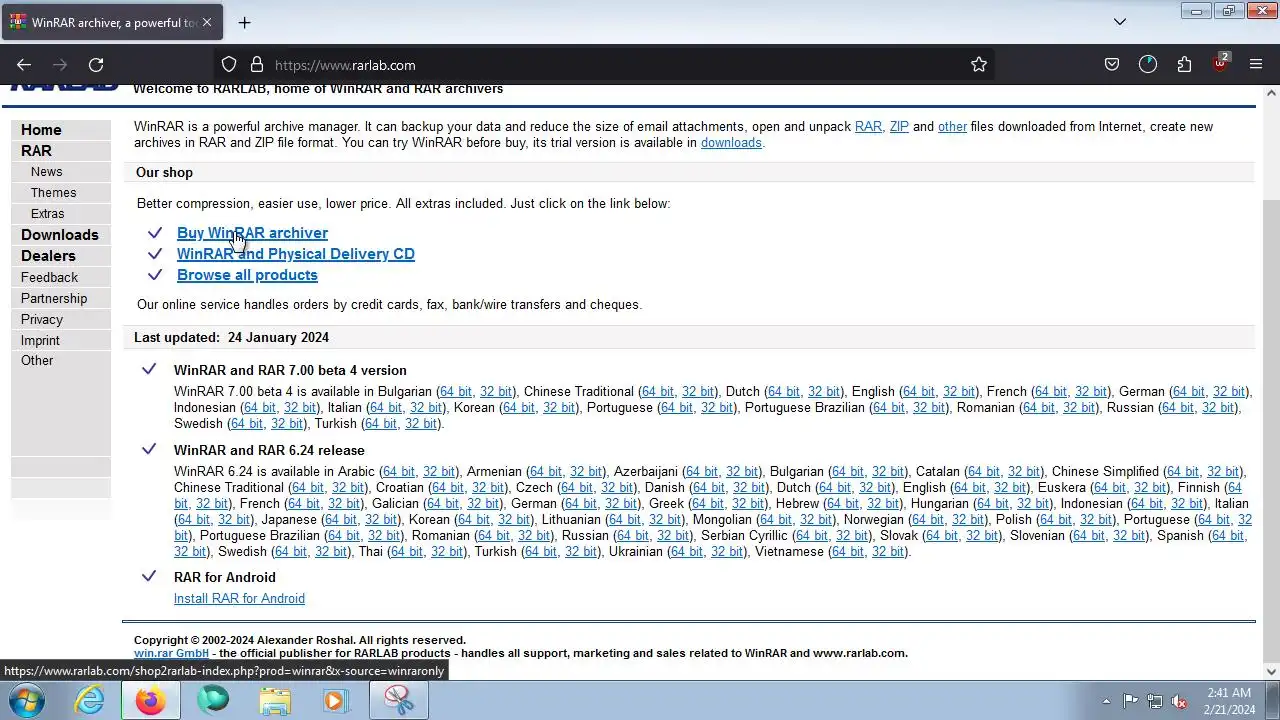Open the list all tabs chevron
The height and width of the screenshot is (720, 1280).
pos(1120,22)
